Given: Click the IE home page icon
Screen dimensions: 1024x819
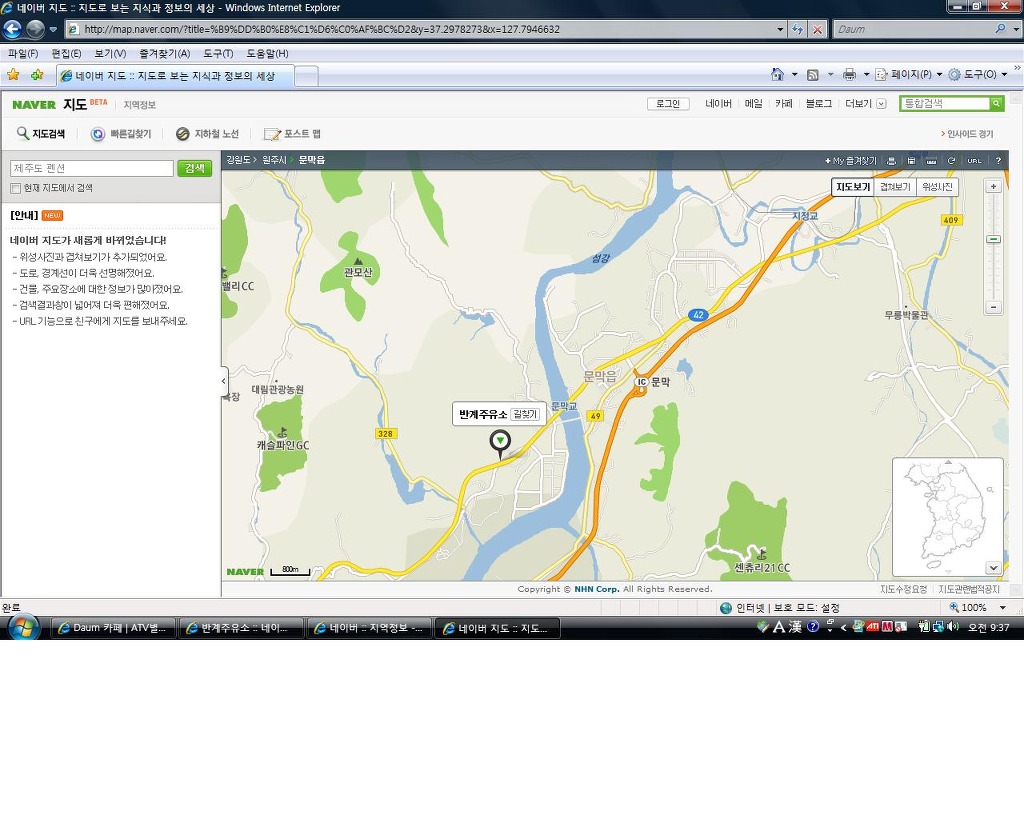Looking at the screenshot, I should tap(777, 74).
